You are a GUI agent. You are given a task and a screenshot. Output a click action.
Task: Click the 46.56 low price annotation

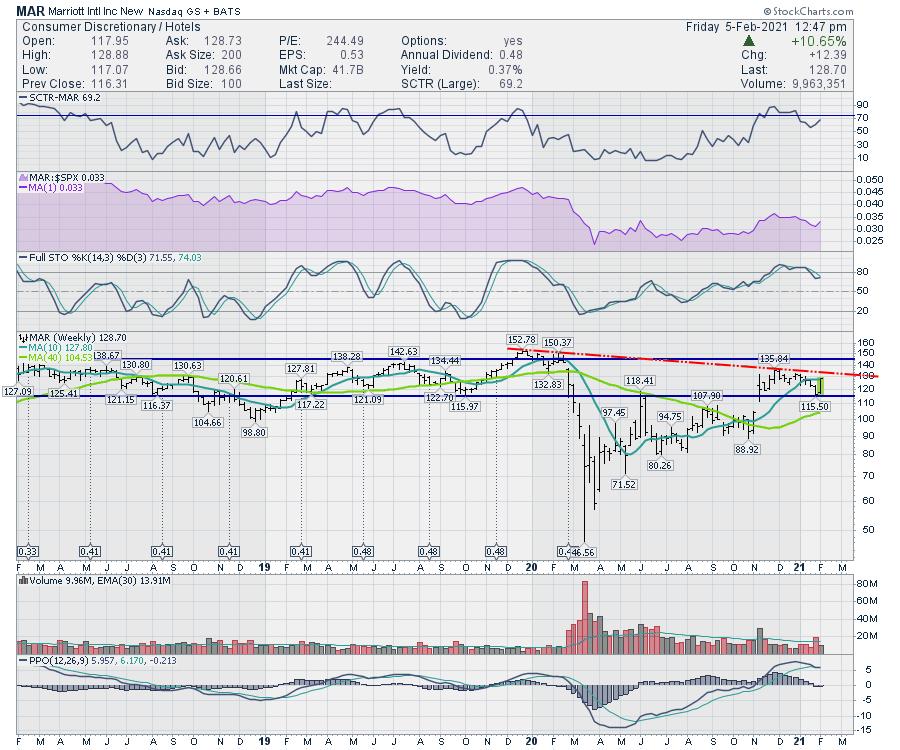(x=581, y=552)
